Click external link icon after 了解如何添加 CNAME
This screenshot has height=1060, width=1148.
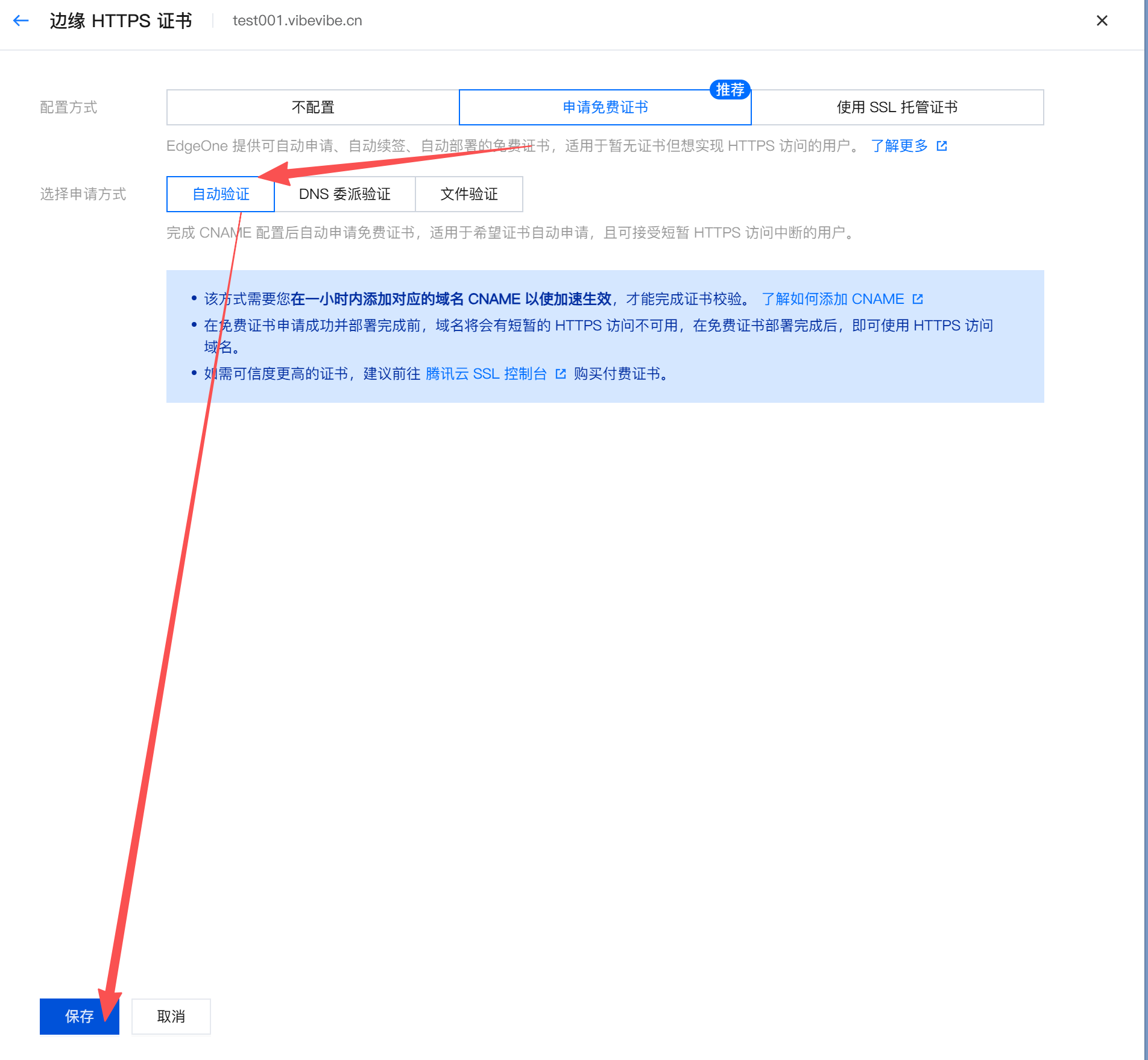918,299
